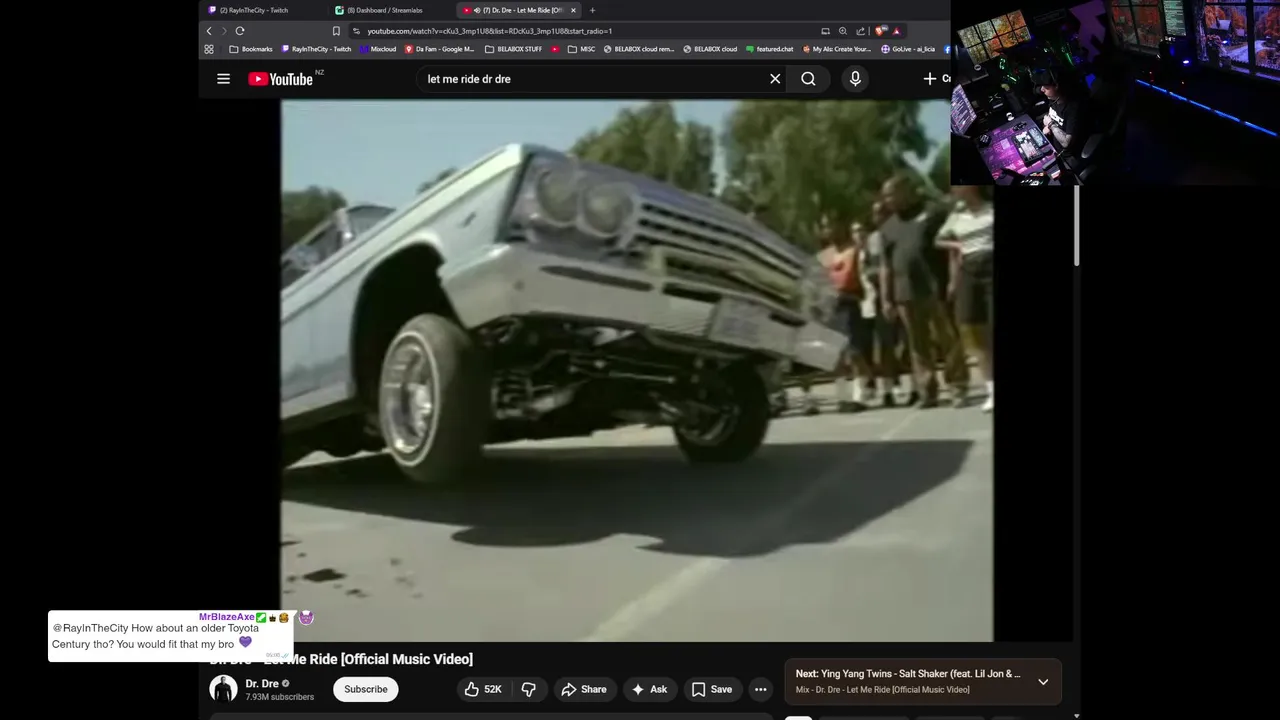The width and height of the screenshot is (1280, 720).
Task: Open the Brave Rewards triangle icon
Action: pos(897,31)
